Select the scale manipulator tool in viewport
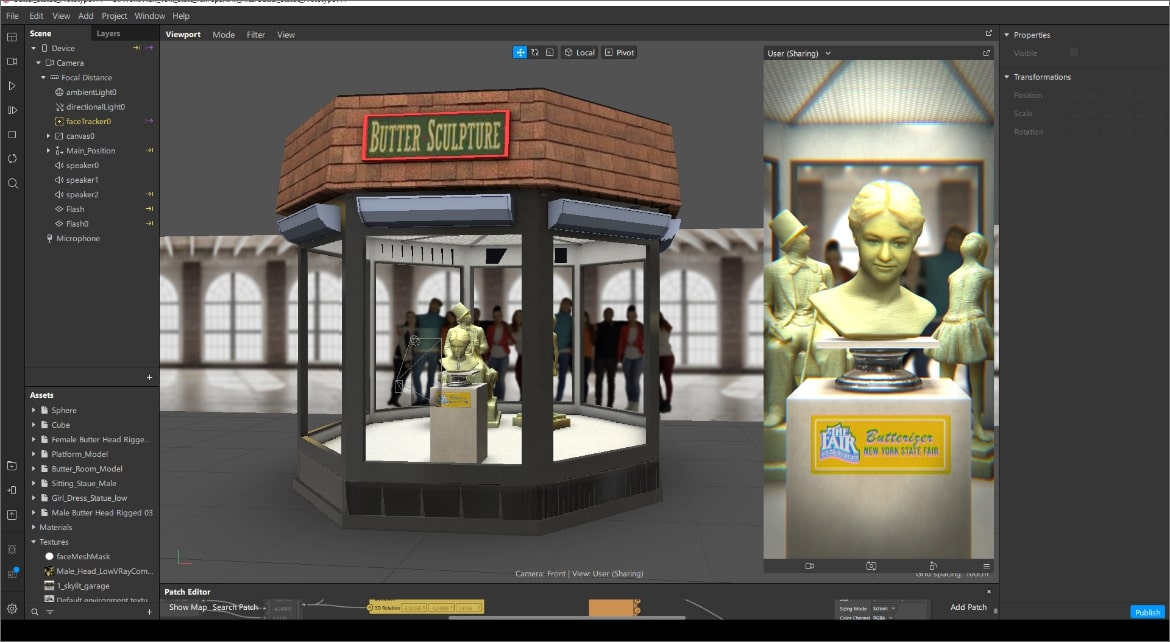Viewport: 1170px width, 642px height. tap(550, 52)
